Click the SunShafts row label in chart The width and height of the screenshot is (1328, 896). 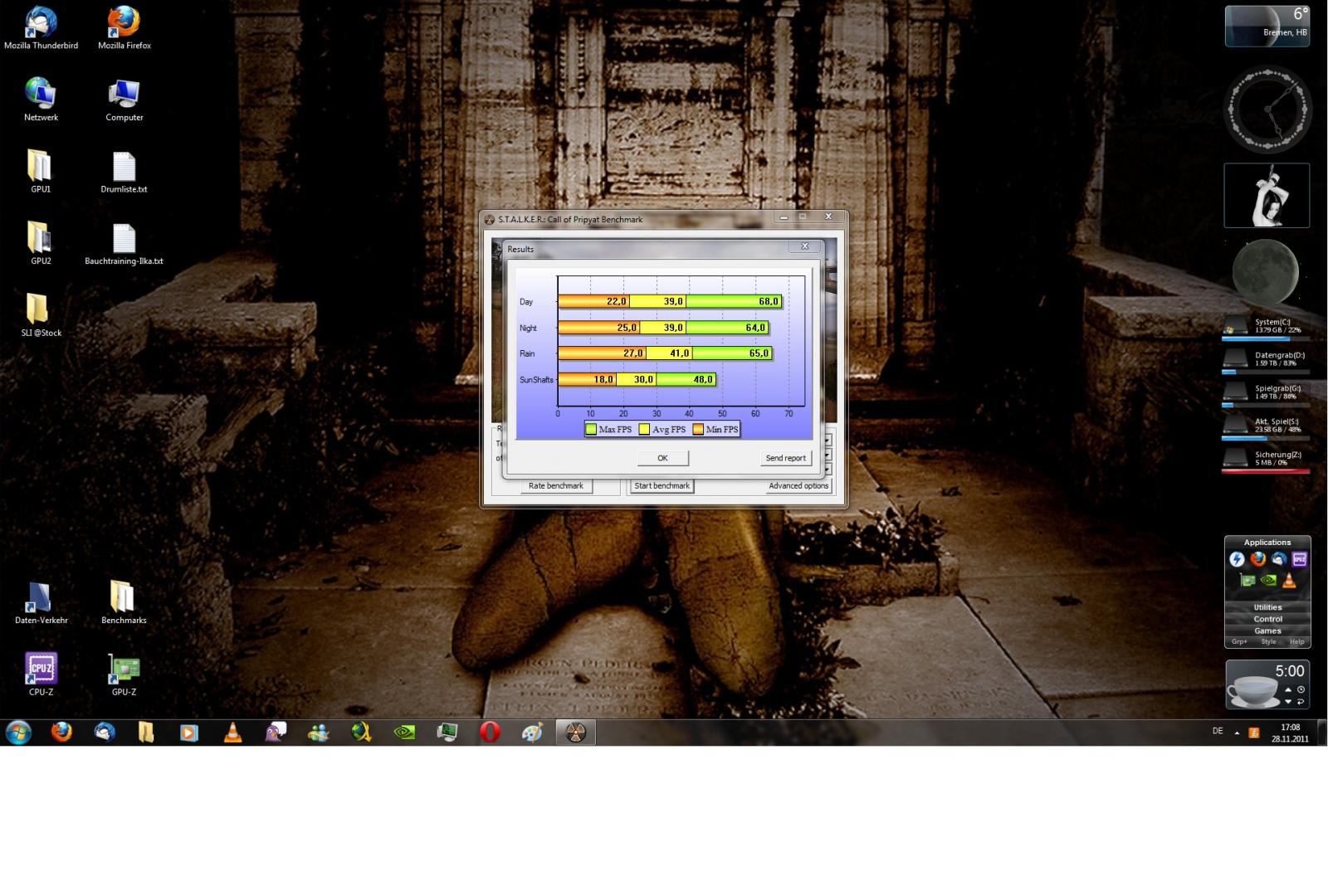click(536, 380)
